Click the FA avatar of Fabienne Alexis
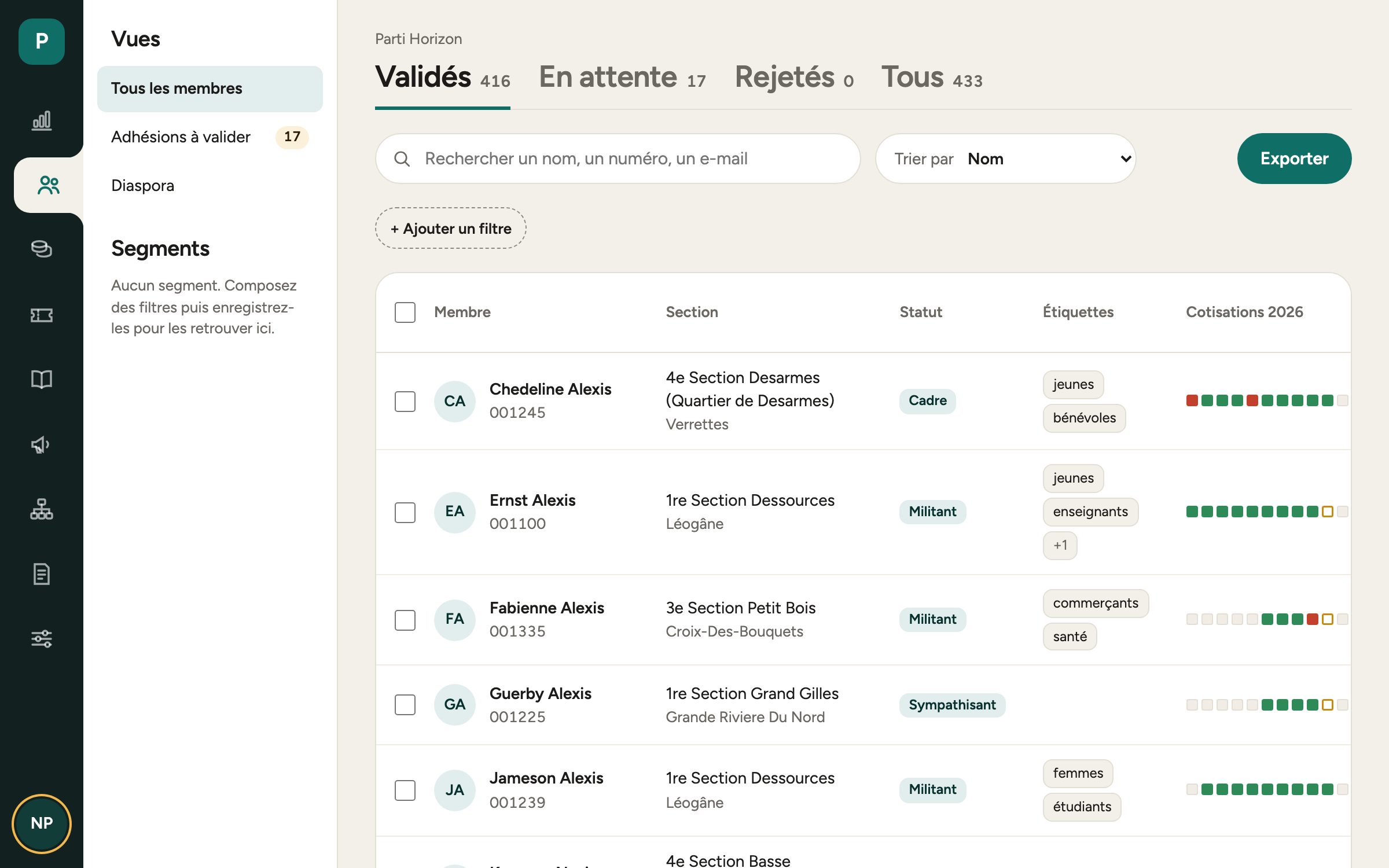This screenshot has width=1389, height=868. (455, 619)
